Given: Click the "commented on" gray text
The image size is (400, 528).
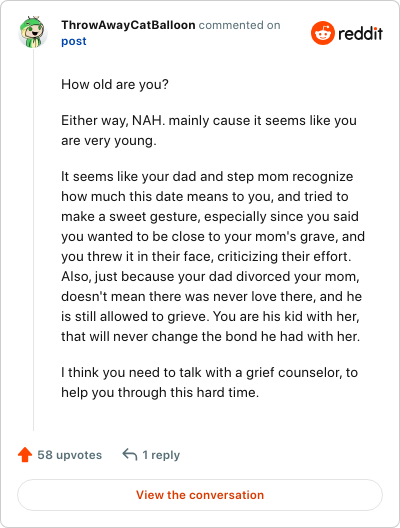Looking at the screenshot, I should (x=239, y=25).
